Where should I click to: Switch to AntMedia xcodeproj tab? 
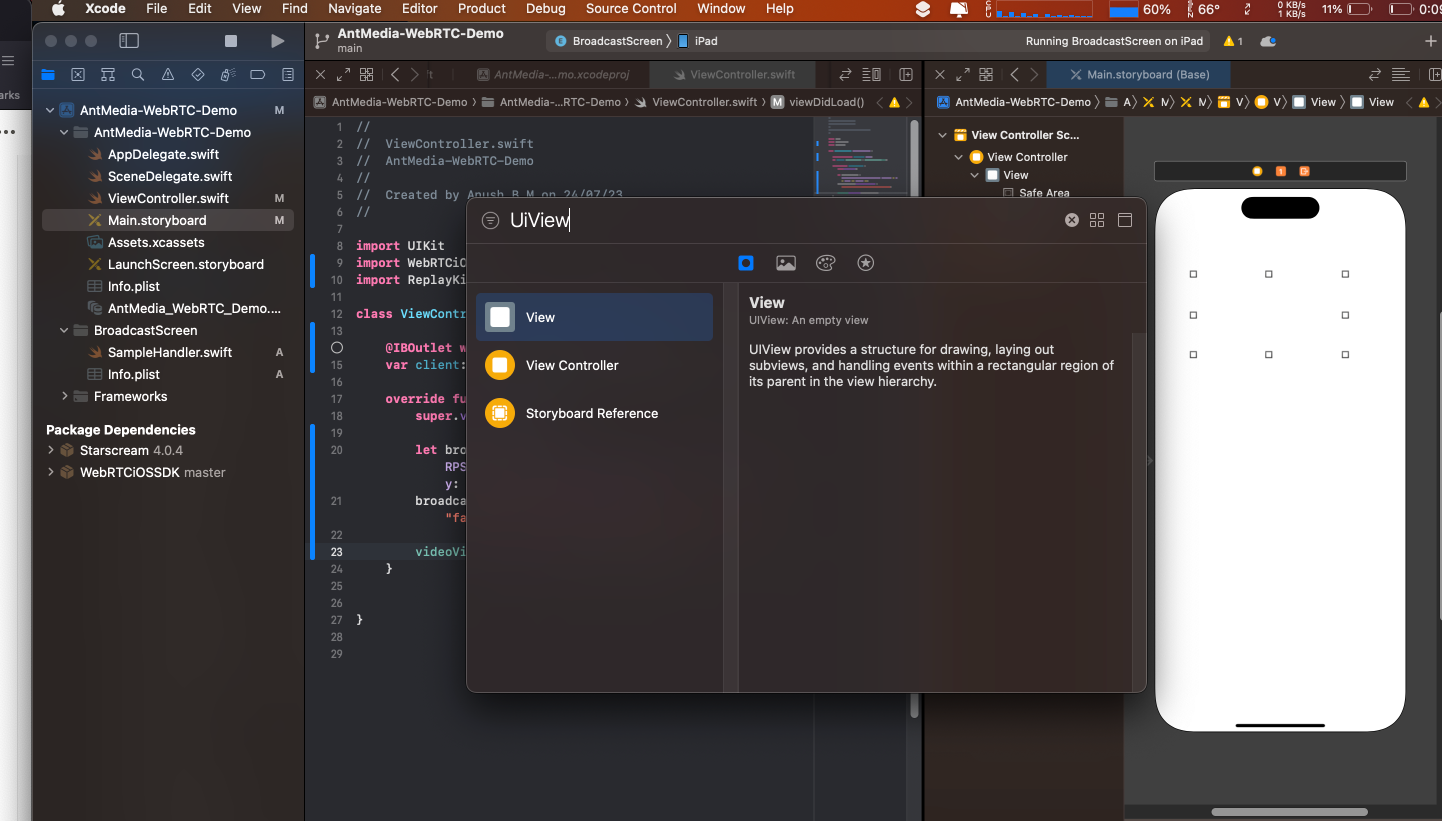coord(553,75)
